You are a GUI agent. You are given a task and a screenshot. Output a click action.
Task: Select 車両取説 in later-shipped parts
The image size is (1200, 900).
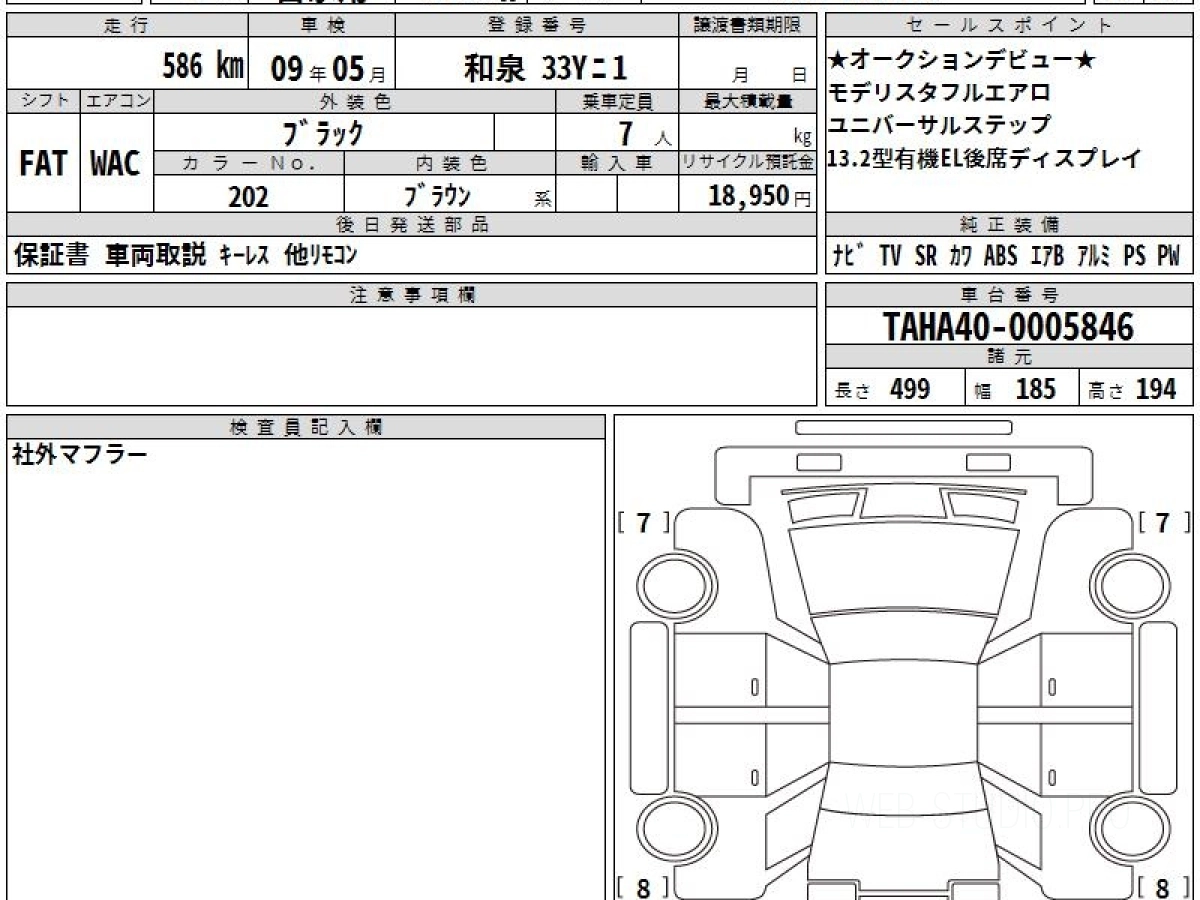[x=155, y=255]
